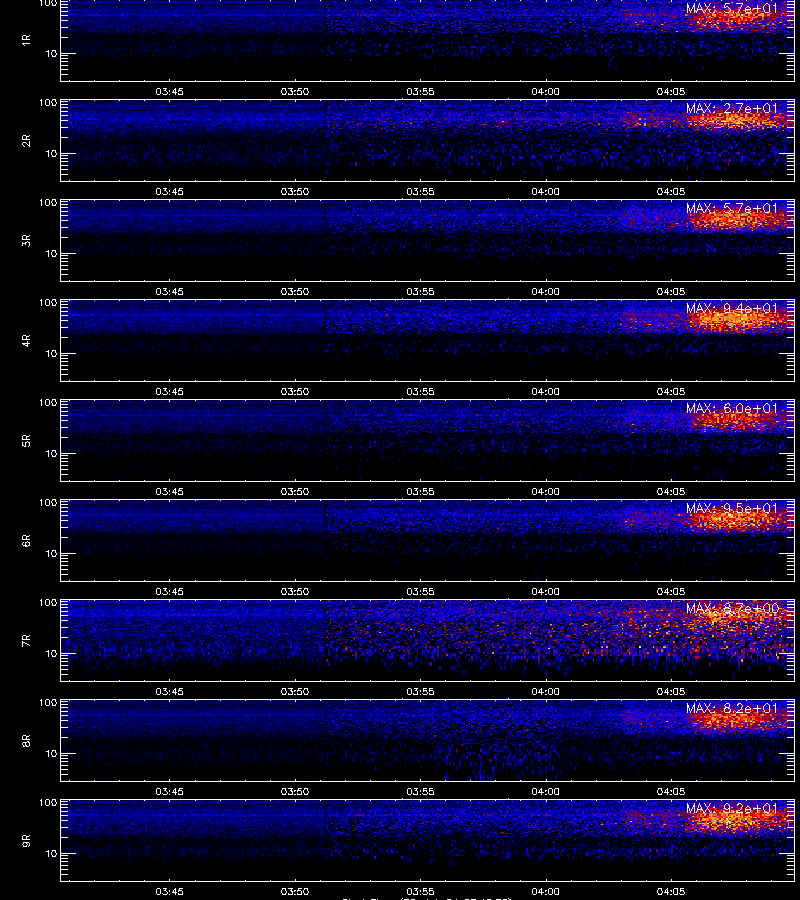800x900 pixels.
Task: Click the 8R panel label
Action: (26, 740)
